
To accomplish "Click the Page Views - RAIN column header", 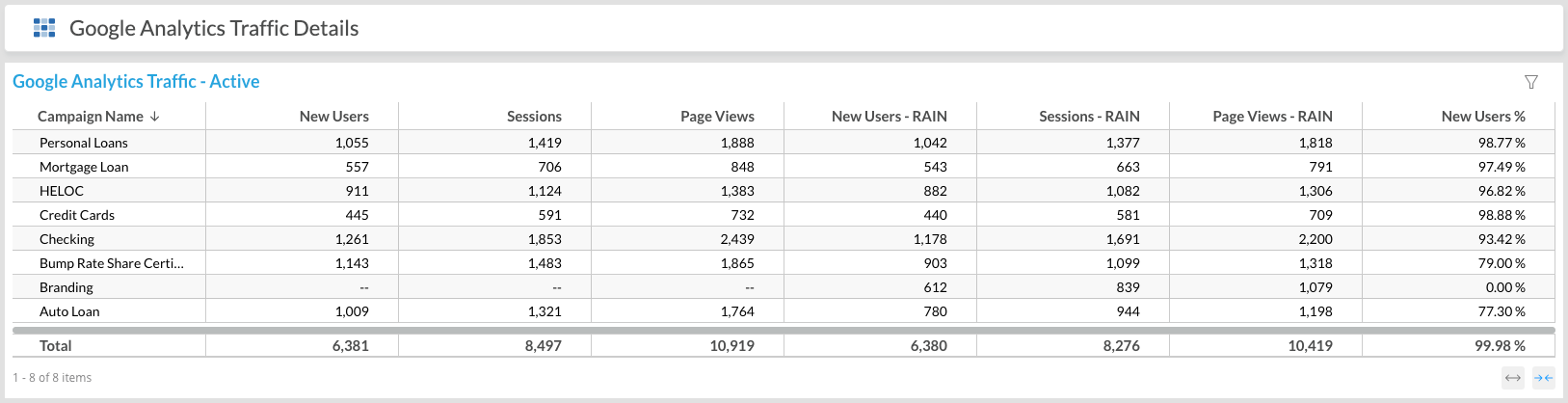I will [x=1272, y=117].
